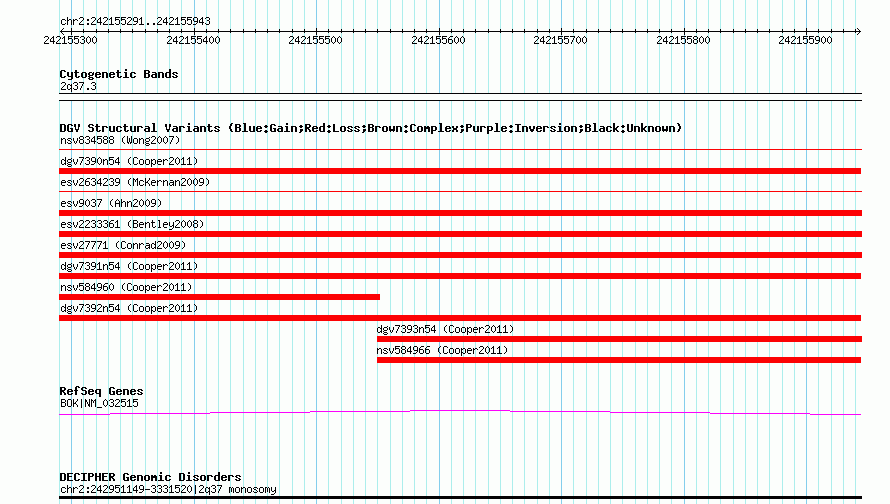Image resolution: width=890 pixels, height=504 pixels.
Task: Click ruler position 242155600
Action: click(x=438, y=40)
